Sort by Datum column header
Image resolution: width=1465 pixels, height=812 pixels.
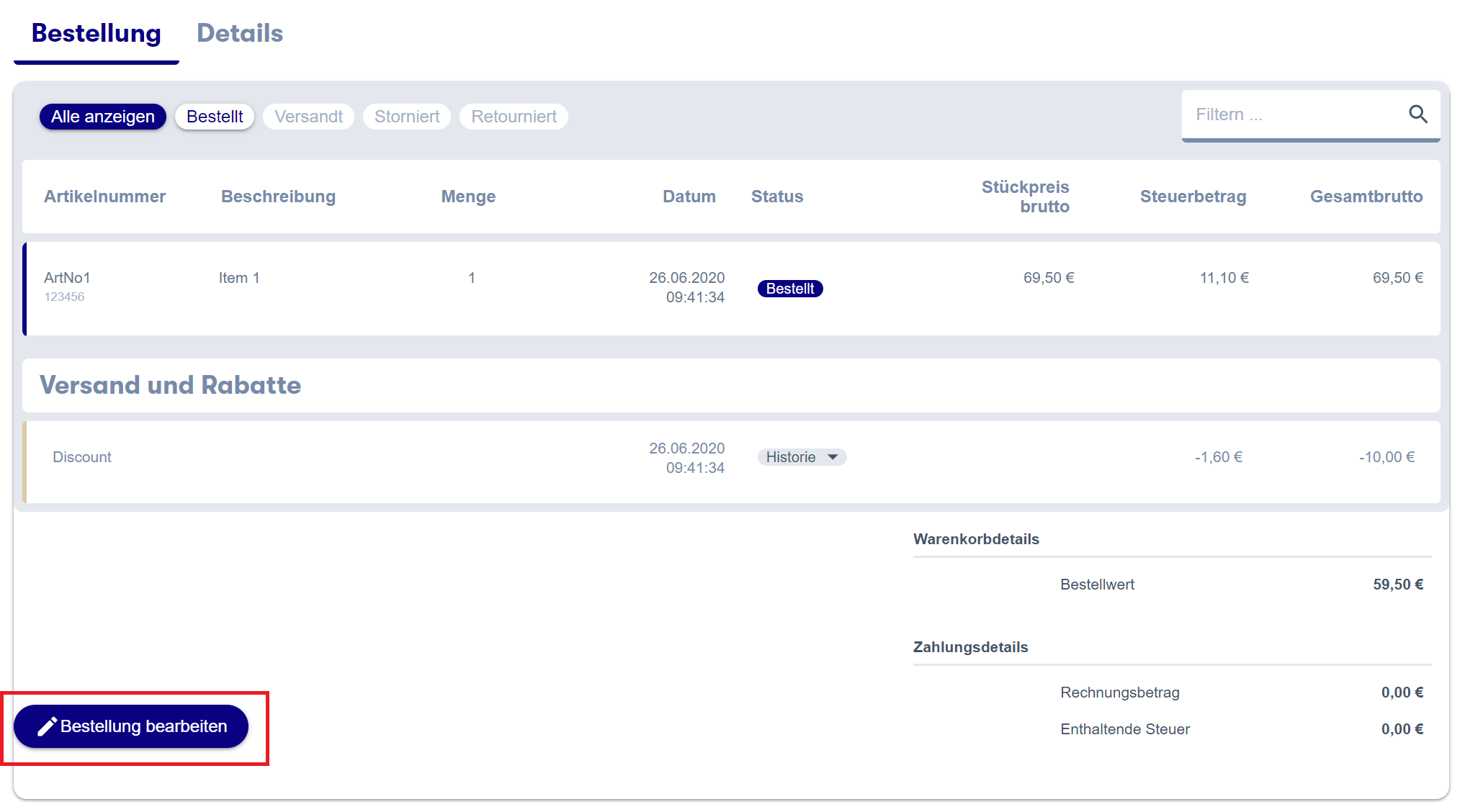point(689,197)
